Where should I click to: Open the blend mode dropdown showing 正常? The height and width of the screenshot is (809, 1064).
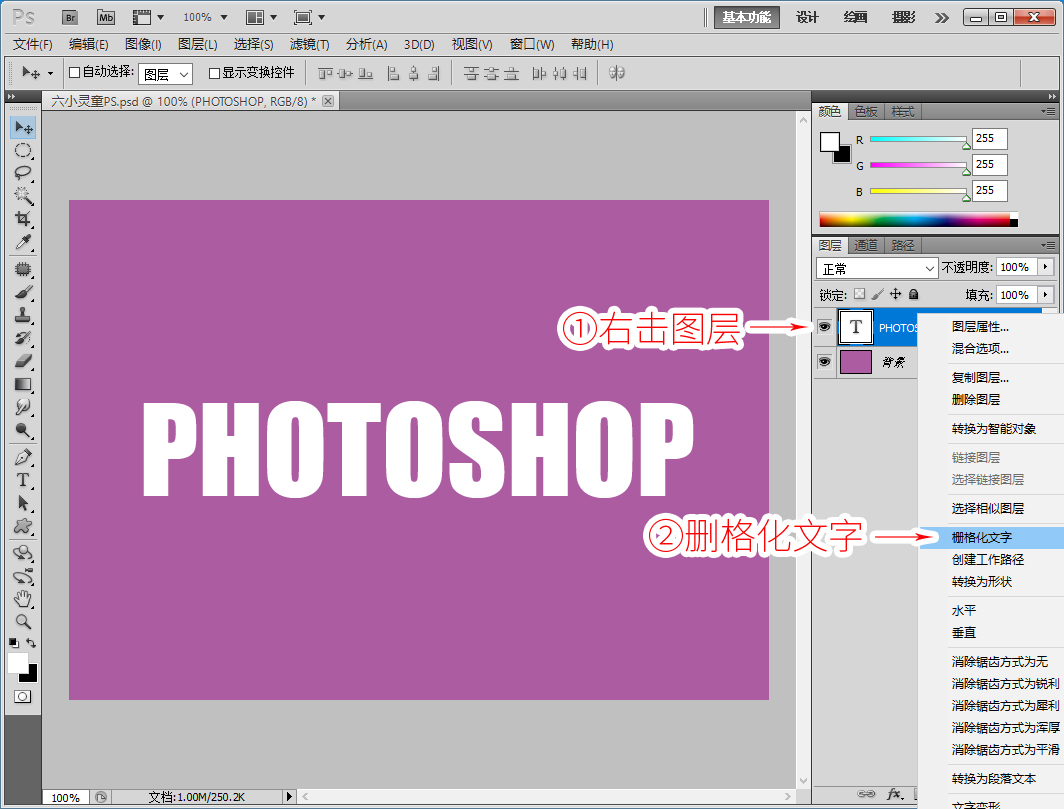pos(877,269)
